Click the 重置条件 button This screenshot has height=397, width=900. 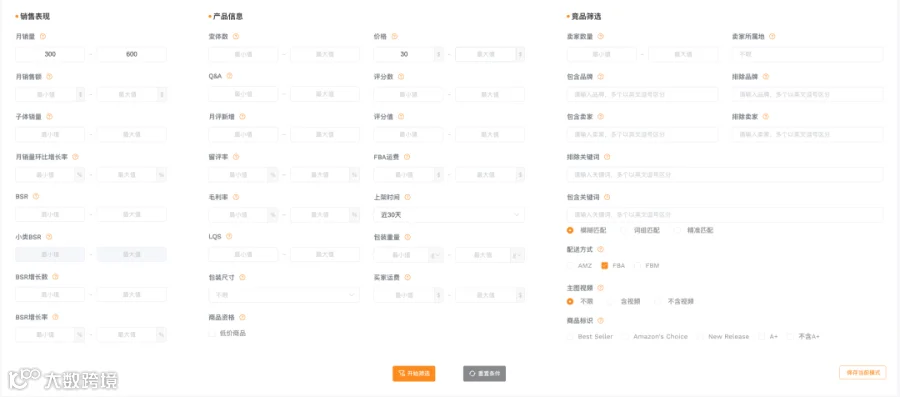pyautogui.click(x=484, y=373)
